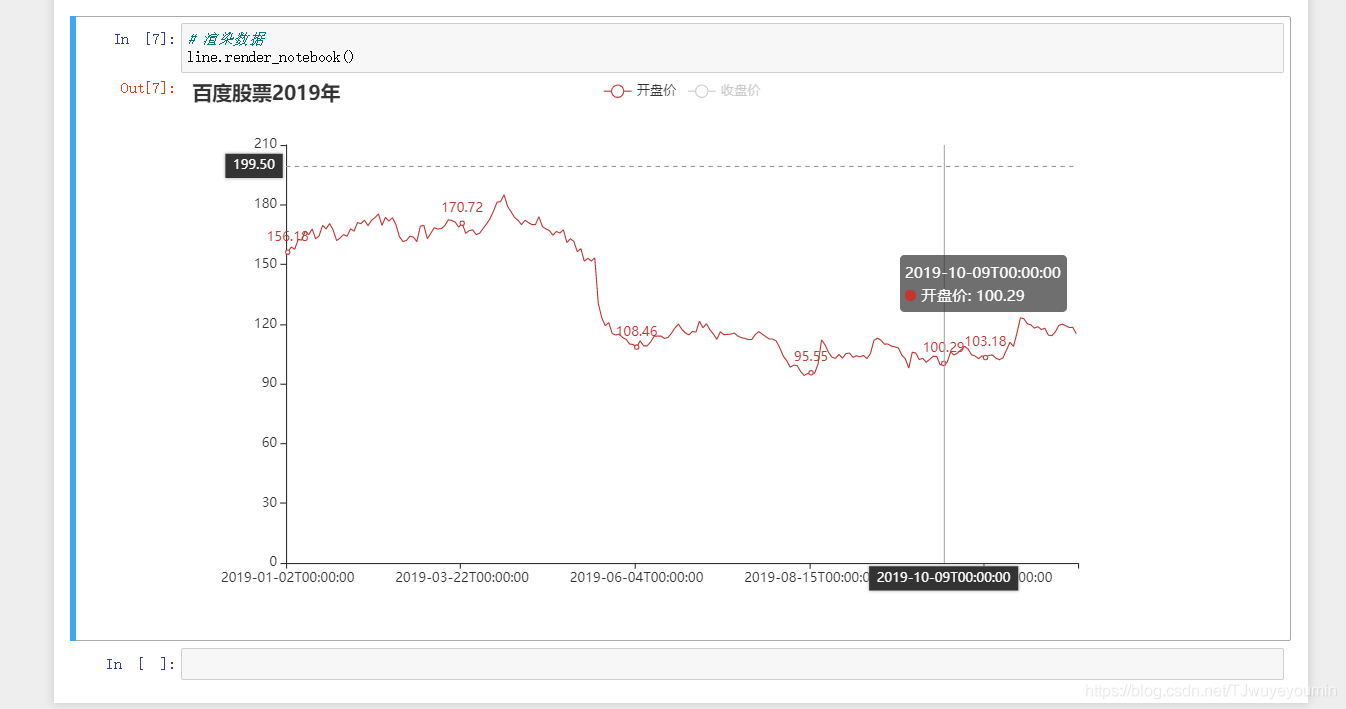Screen dimensions: 1346x709
Task: Click the tooltip showing 开盘价: 100.29
Action: 983,284
